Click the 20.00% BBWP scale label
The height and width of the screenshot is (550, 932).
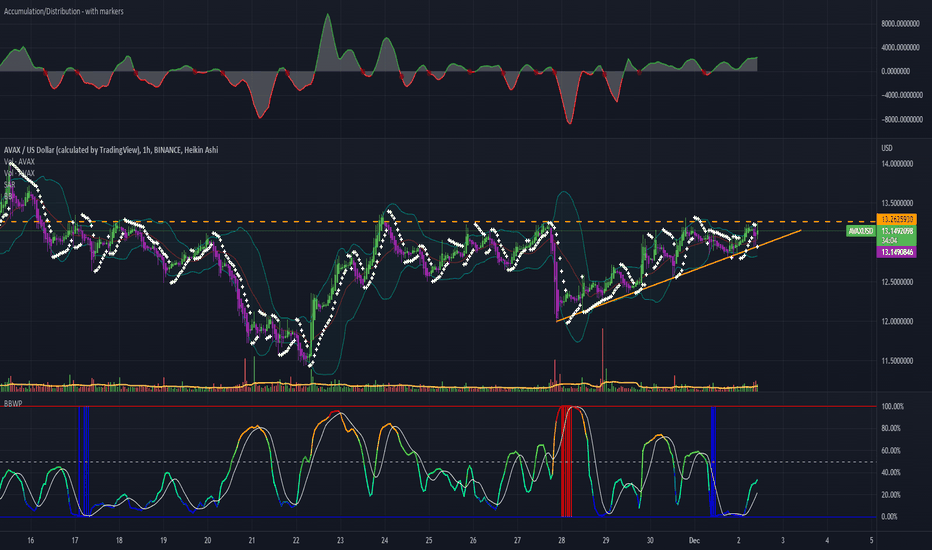891,495
